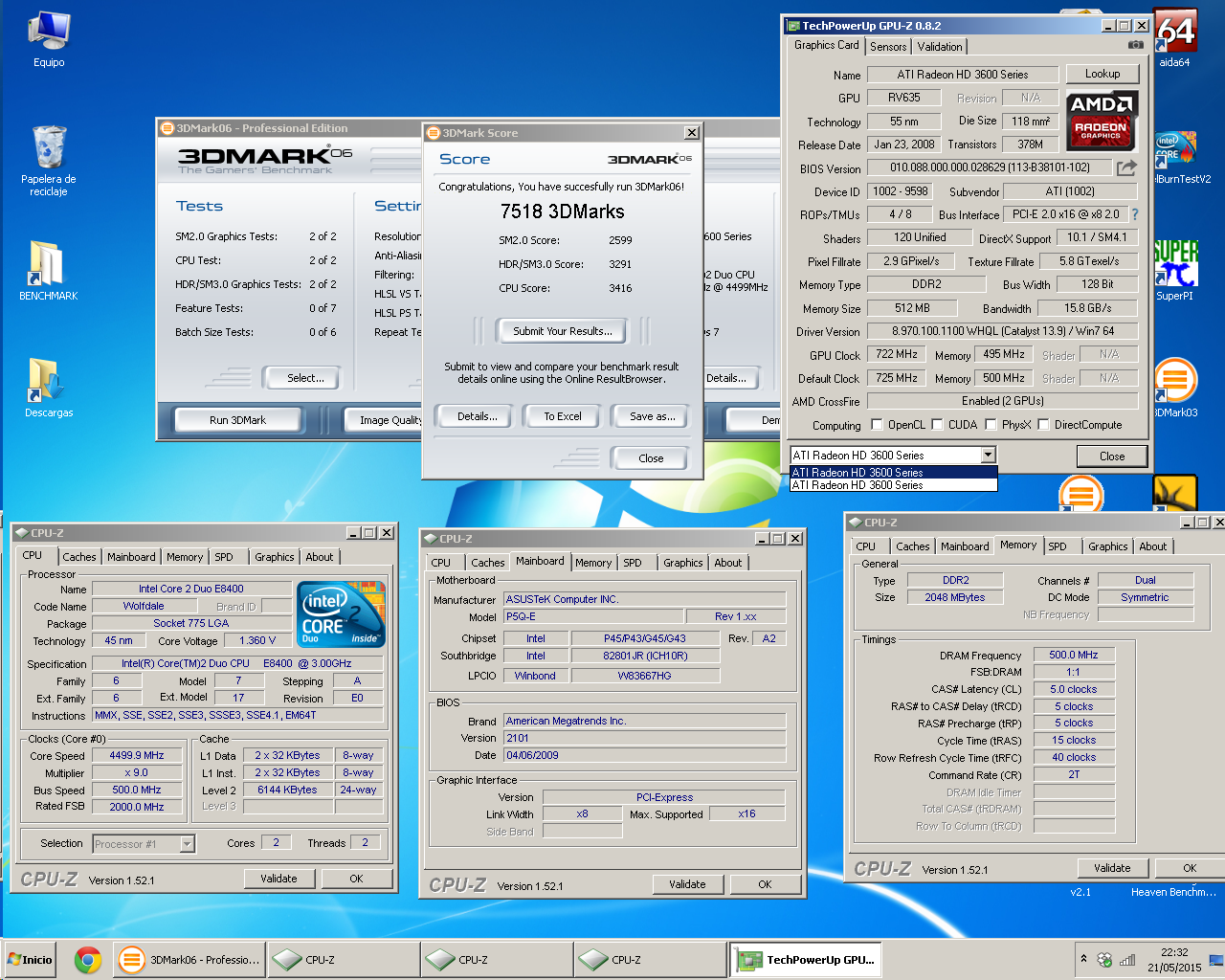Image resolution: width=1225 pixels, height=980 pixels.
Task: Select the second ATI Radeon HD 3600 entry
Action: pyautogui.click(x=893, y=485)
